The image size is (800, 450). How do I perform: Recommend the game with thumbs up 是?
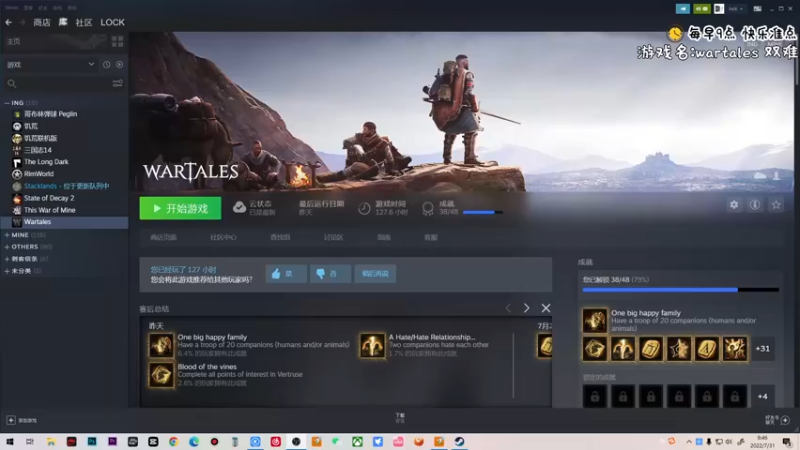tap(286, 274)
